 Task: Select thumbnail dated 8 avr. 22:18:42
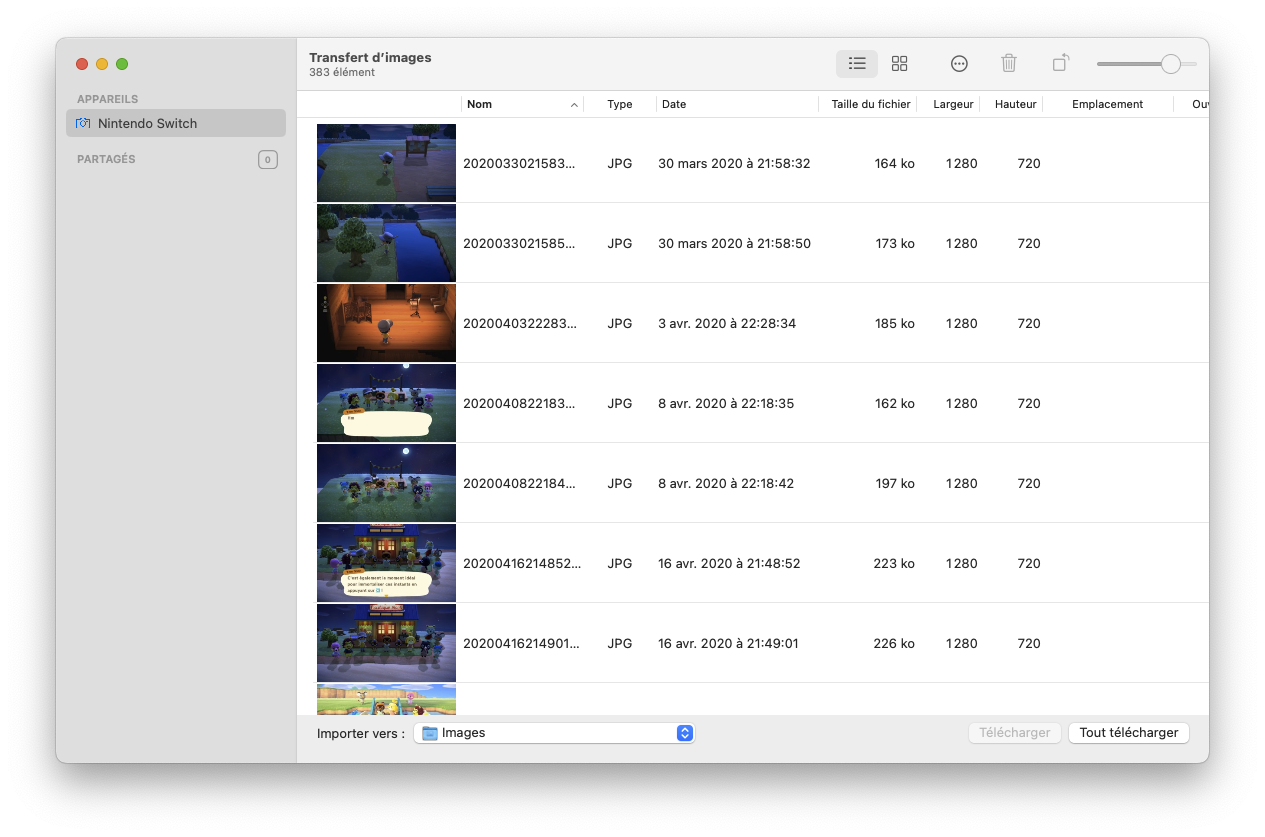coord(386,483)
